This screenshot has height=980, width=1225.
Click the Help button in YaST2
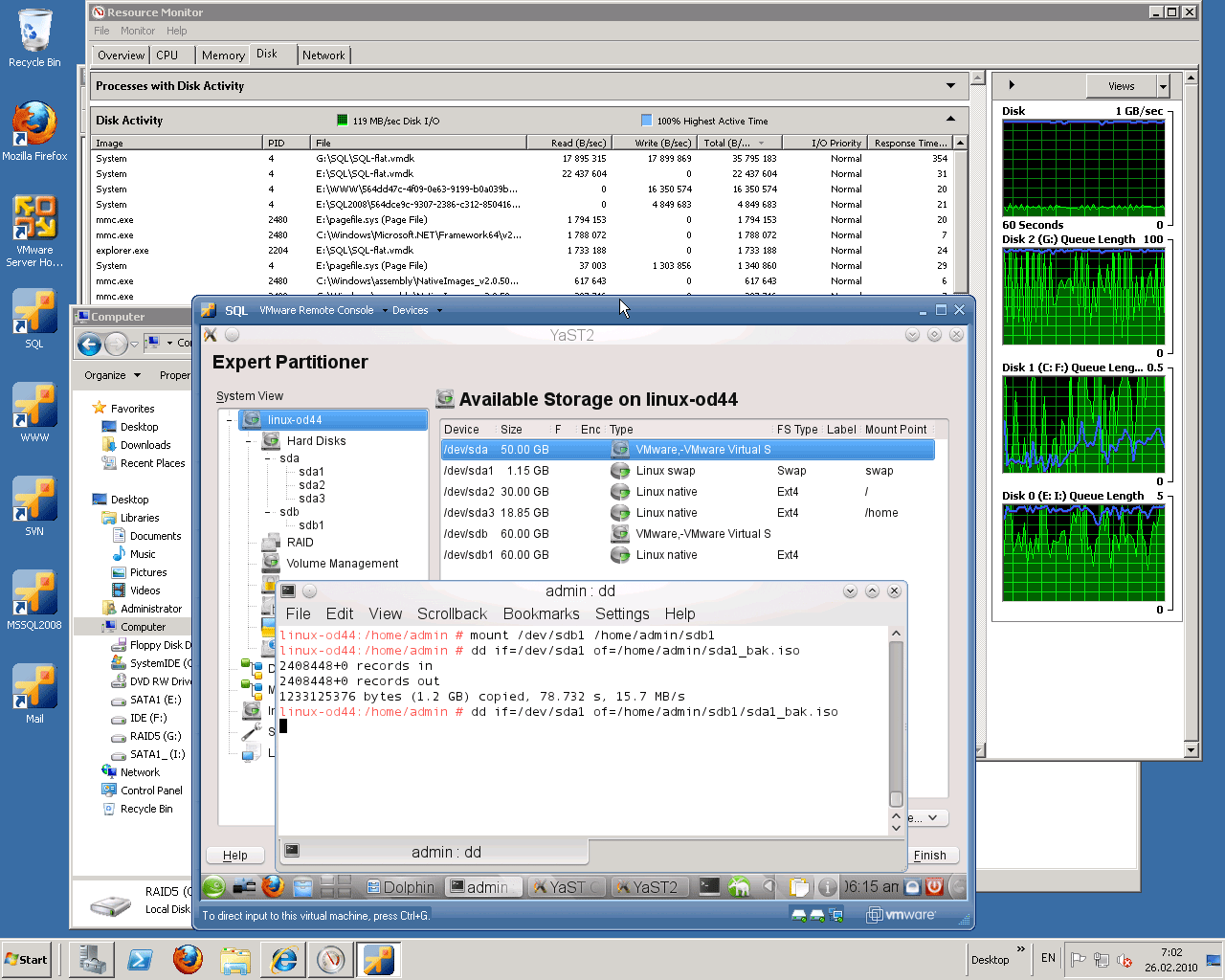click(x=235, y=856)
